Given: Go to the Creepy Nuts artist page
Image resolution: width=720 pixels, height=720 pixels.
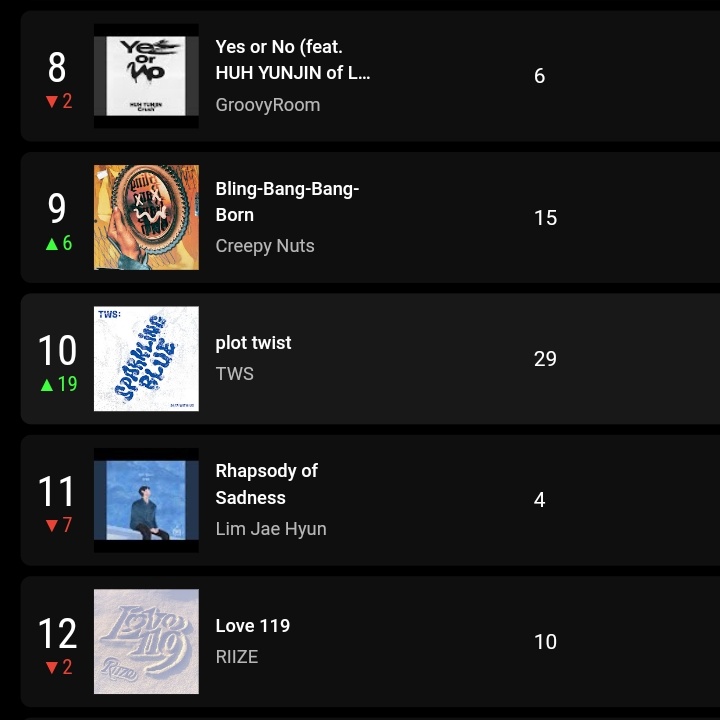Looking at the screenshot, I should [x=265, y=246].
